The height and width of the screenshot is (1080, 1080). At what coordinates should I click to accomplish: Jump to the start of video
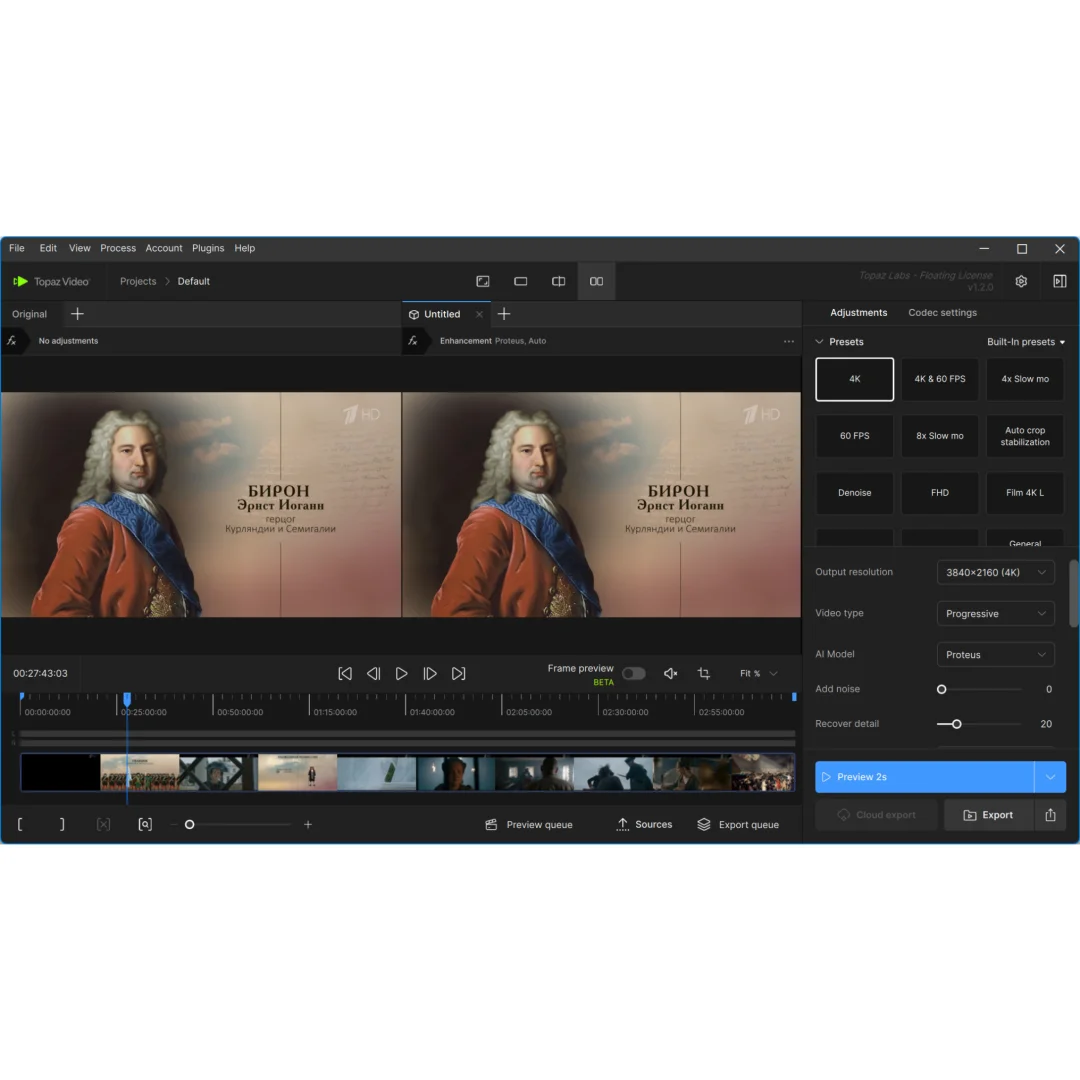click(x=345, y=674)
